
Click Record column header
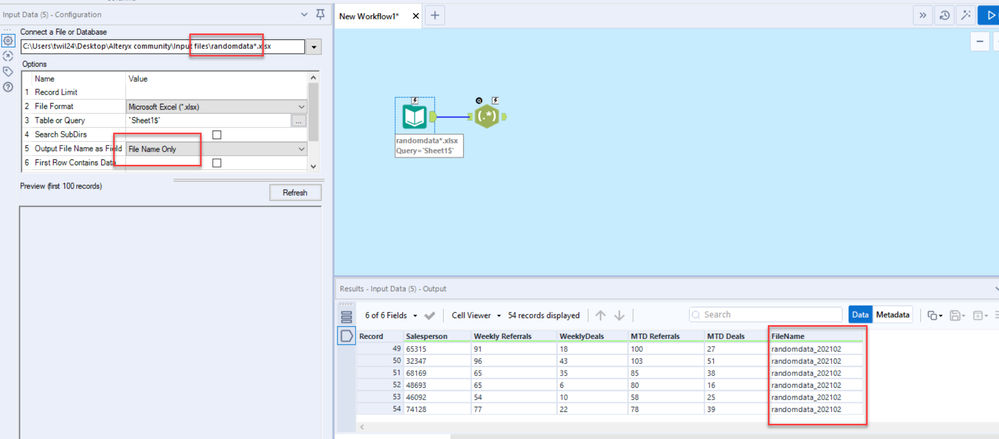[380, 336]
